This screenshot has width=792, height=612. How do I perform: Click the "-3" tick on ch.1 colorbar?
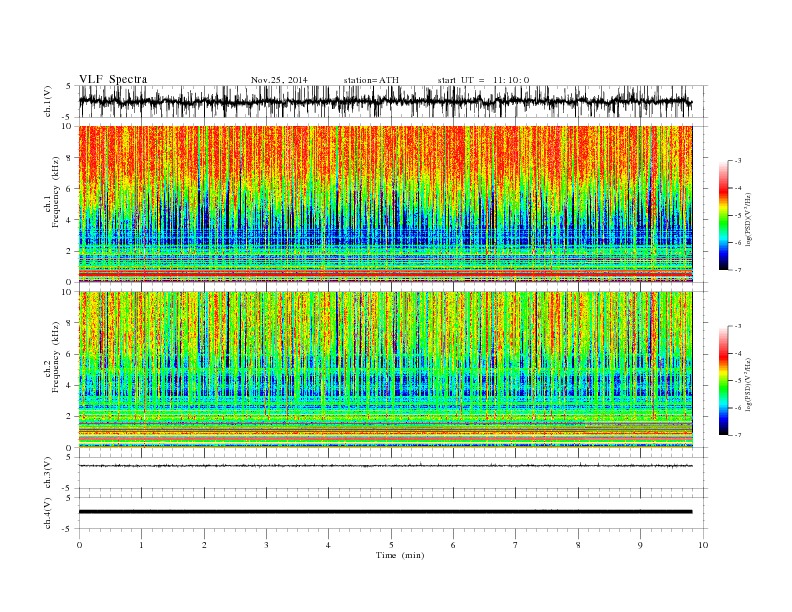[x=737, y=161]
